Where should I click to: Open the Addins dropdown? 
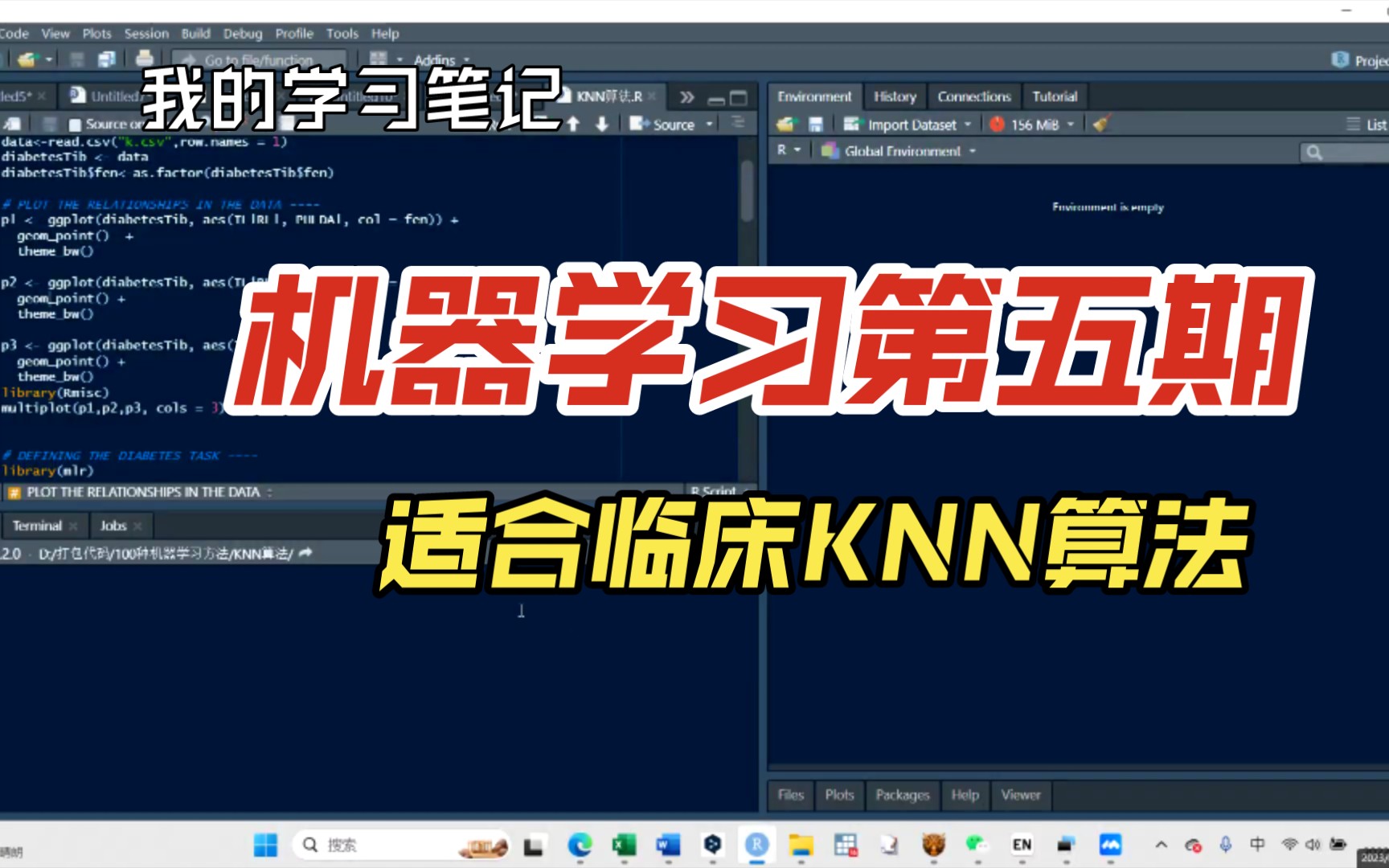point(441,60)
